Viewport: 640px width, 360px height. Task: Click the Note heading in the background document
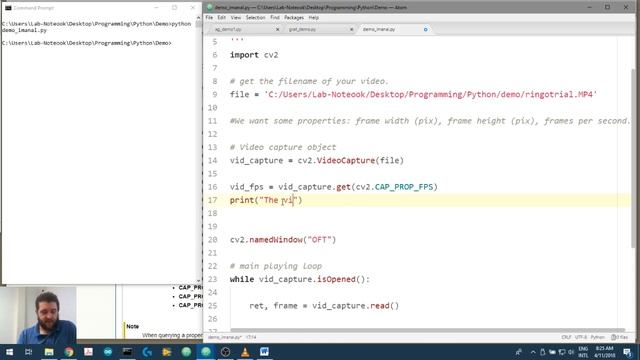[132, 326]
